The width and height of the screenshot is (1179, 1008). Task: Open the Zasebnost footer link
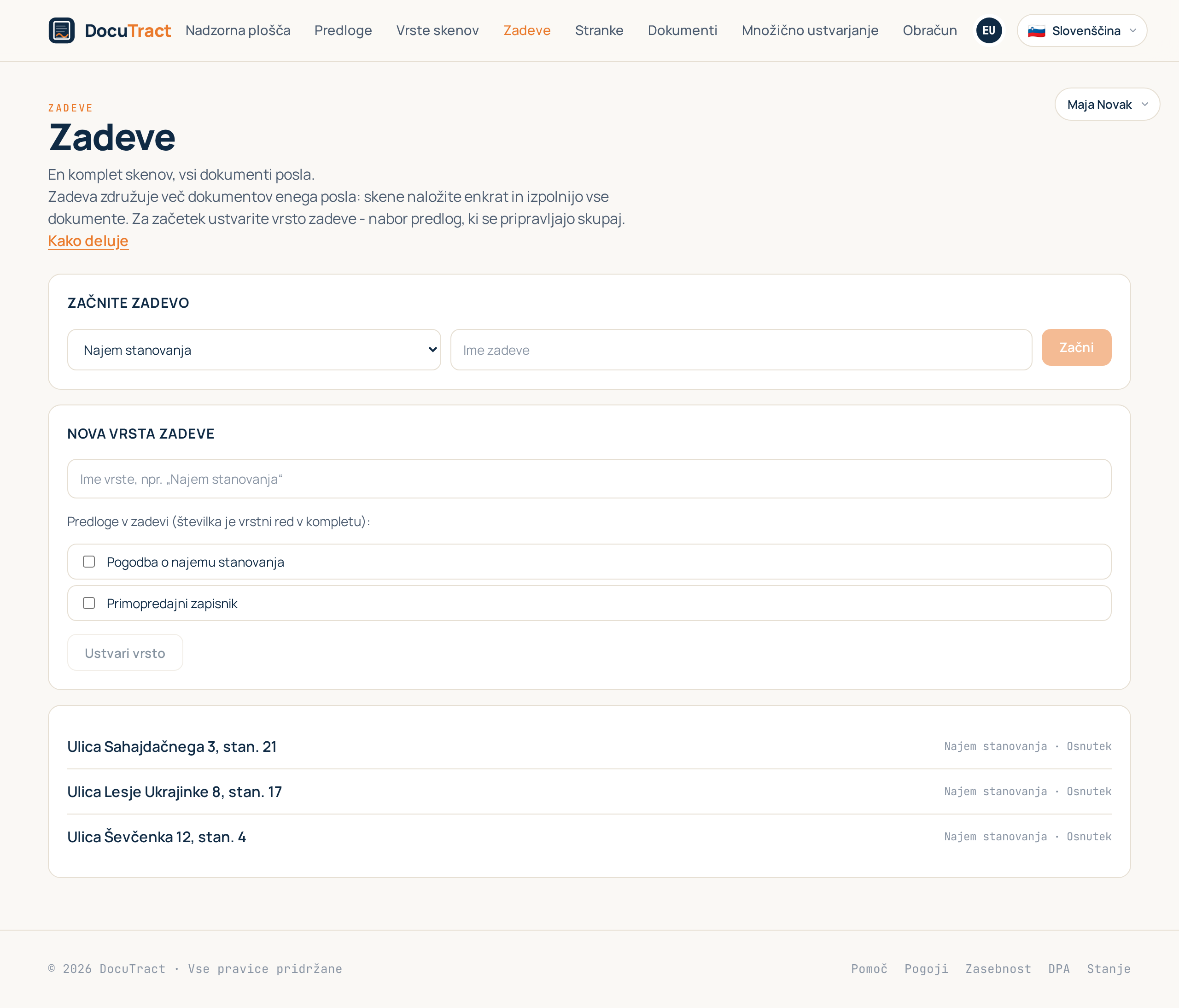tap(998, 969)
